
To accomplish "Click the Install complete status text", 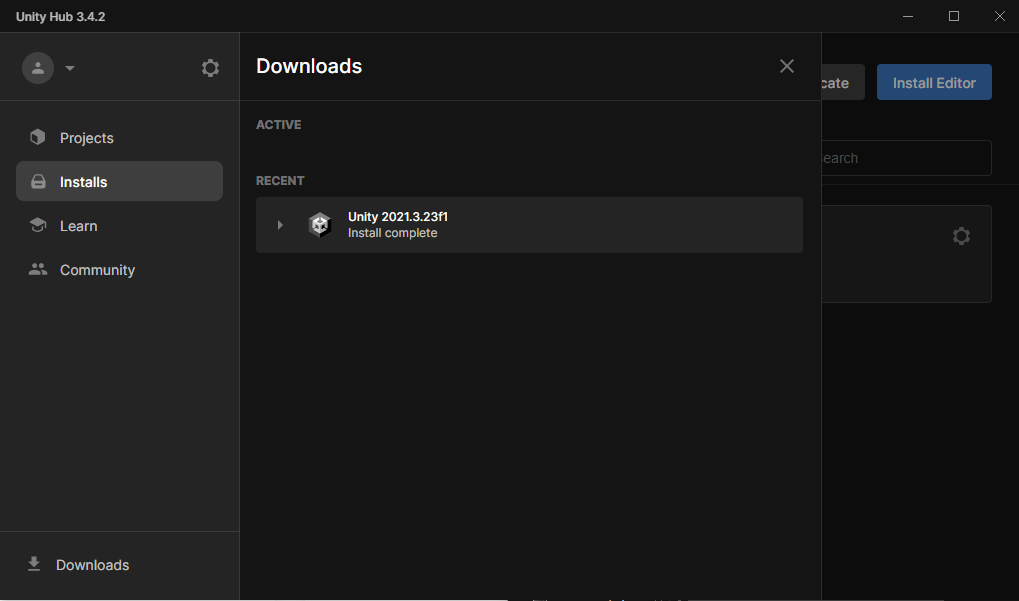I will (393, 233).
